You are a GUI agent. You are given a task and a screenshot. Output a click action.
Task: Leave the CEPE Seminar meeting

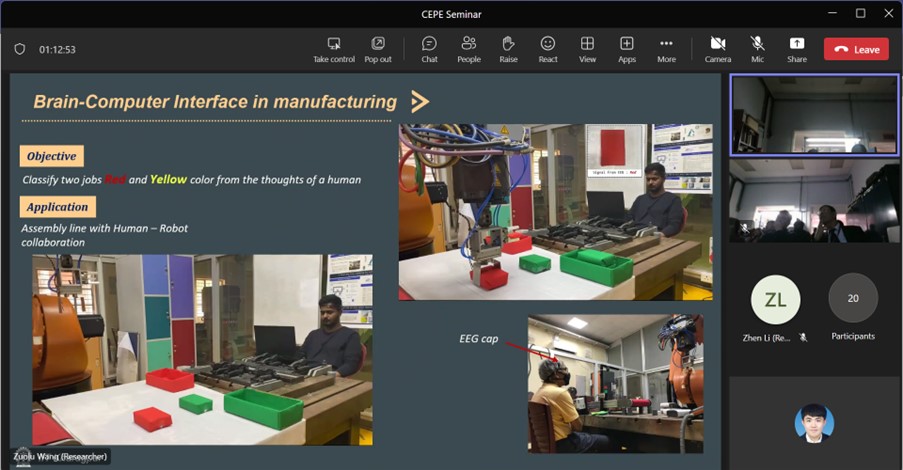856,49
